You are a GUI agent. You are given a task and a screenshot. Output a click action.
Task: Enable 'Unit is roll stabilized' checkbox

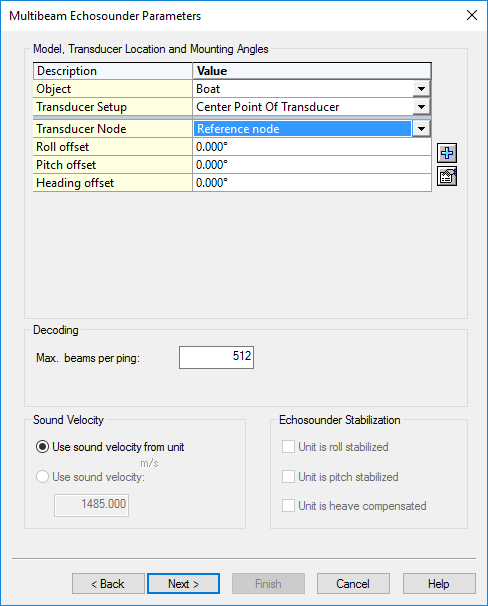click(x=288, y=446)
